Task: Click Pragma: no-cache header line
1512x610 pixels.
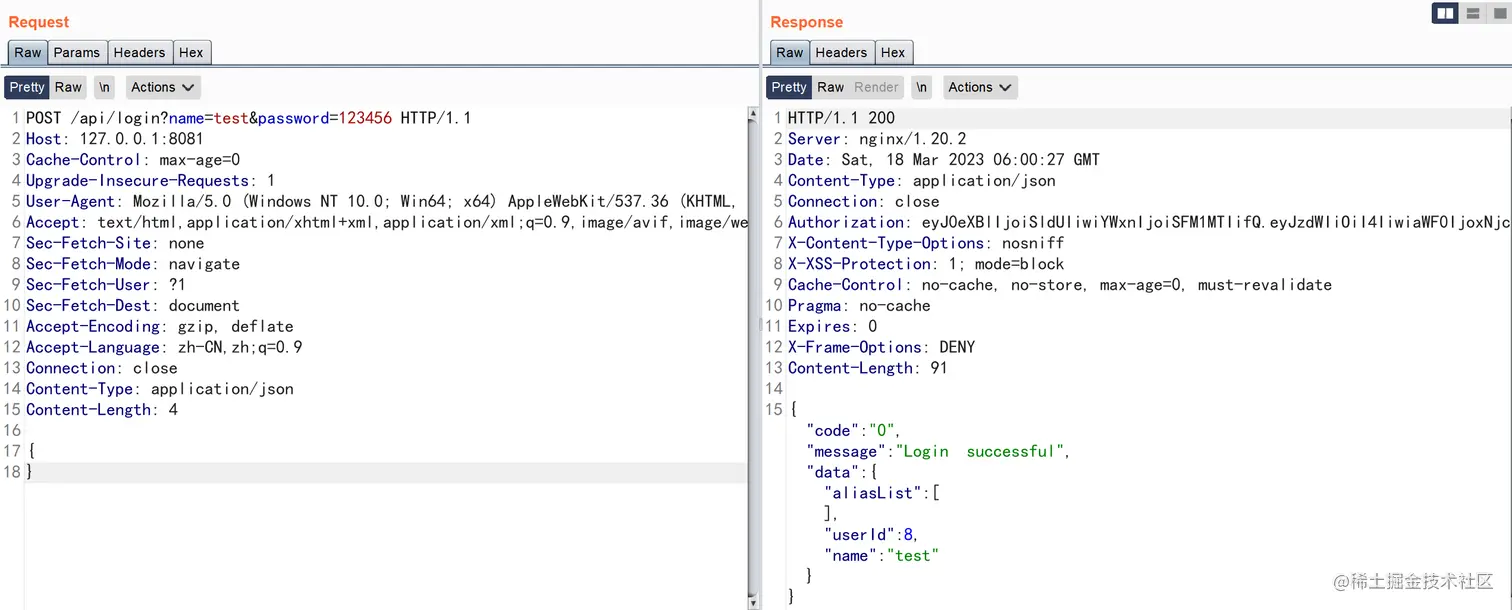Action: click(x=859, y=305)
